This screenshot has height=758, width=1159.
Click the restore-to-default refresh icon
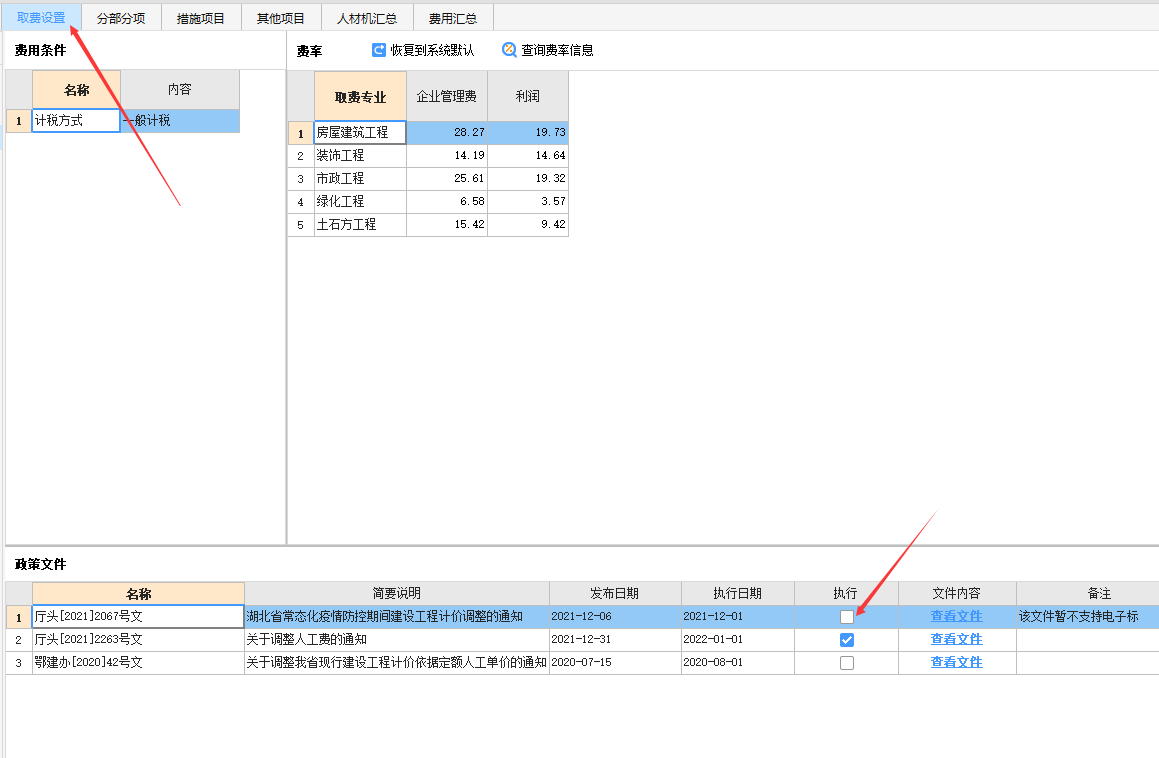coord(378,50)
